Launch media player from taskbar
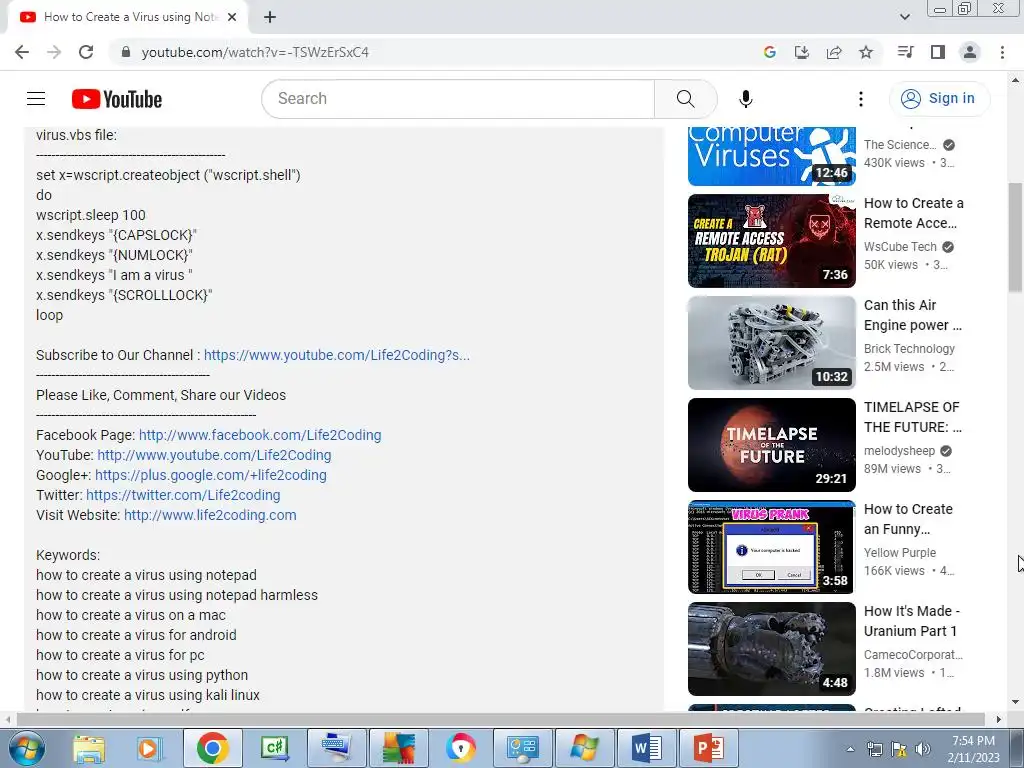Screen dimensions: 1024x768 click(x=149, y=748)
